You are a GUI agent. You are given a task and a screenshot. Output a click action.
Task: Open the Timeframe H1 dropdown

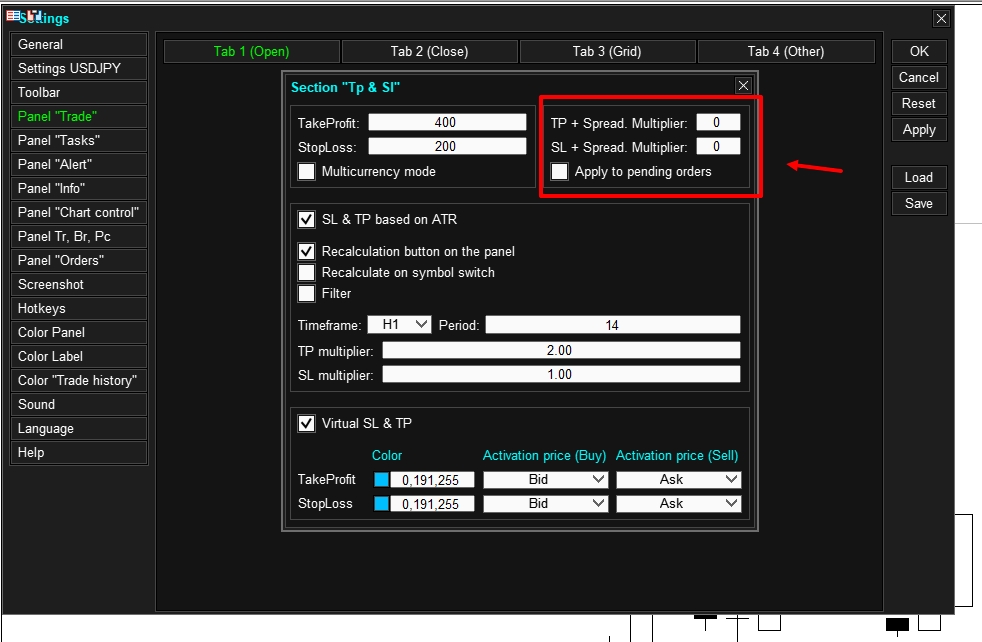click(x=399, y=324)
